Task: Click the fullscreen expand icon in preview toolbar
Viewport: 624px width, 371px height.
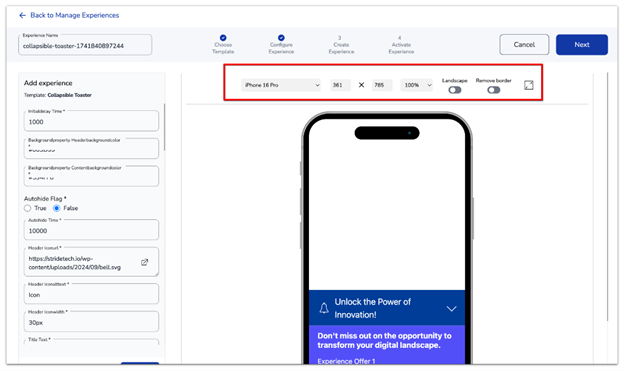Action: pos(528,85)
